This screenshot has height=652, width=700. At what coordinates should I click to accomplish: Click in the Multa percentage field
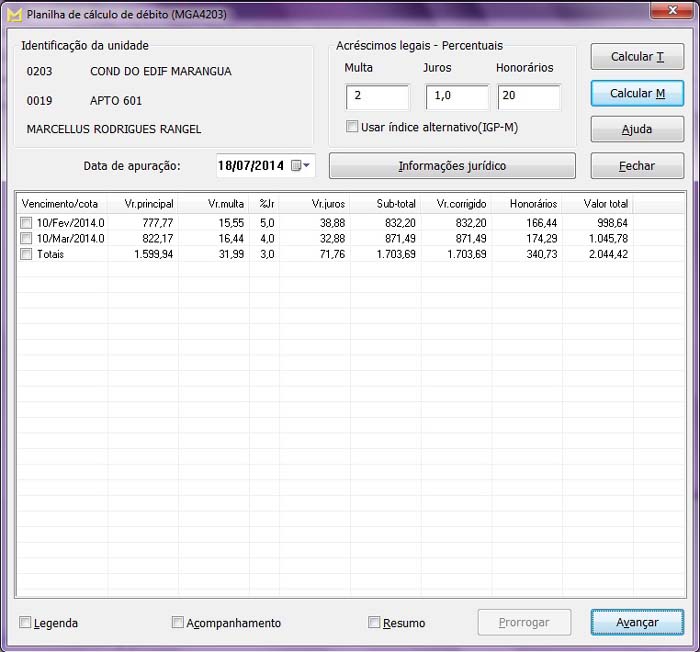click(377, 97)
